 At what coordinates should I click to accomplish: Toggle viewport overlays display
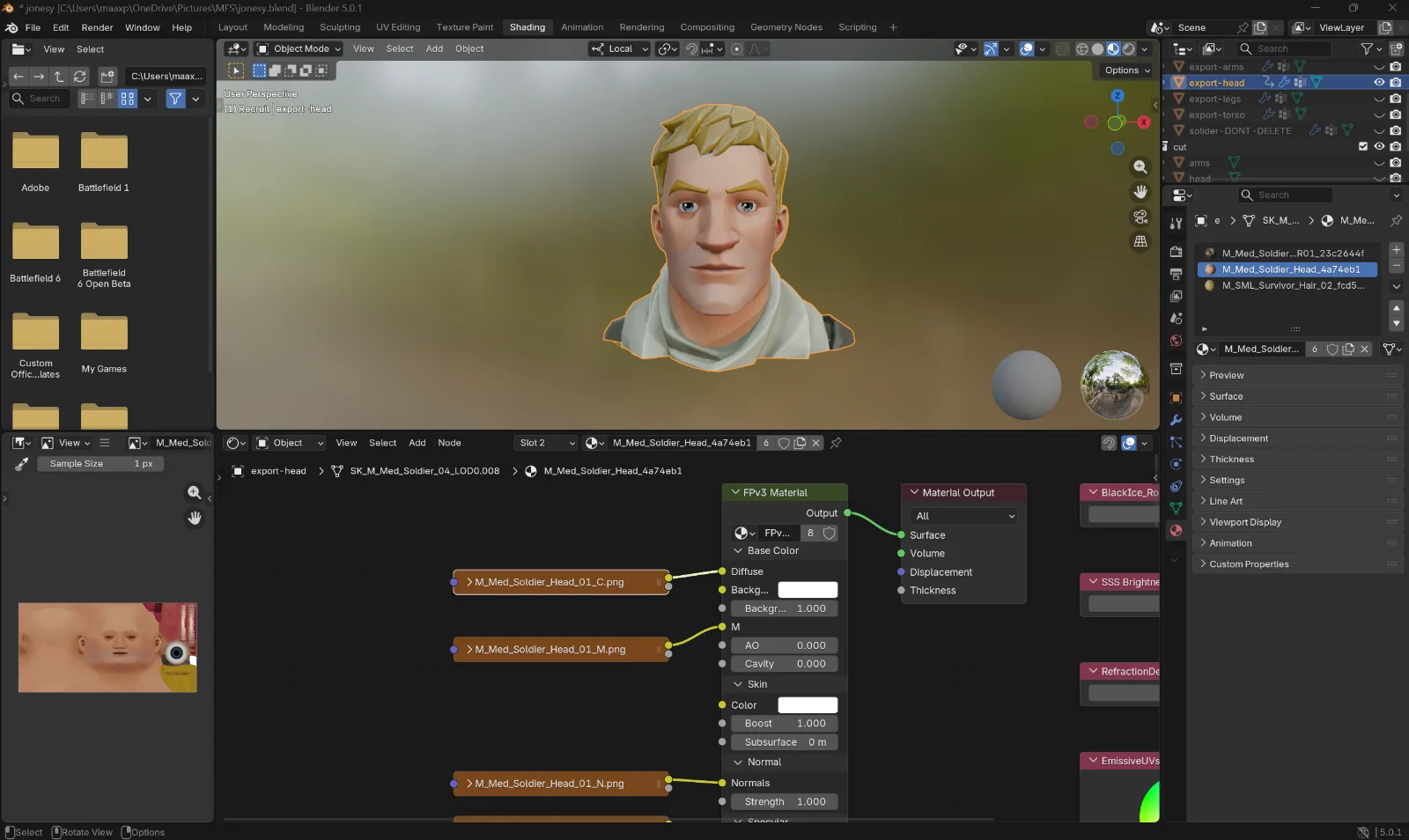point(1027,49)
